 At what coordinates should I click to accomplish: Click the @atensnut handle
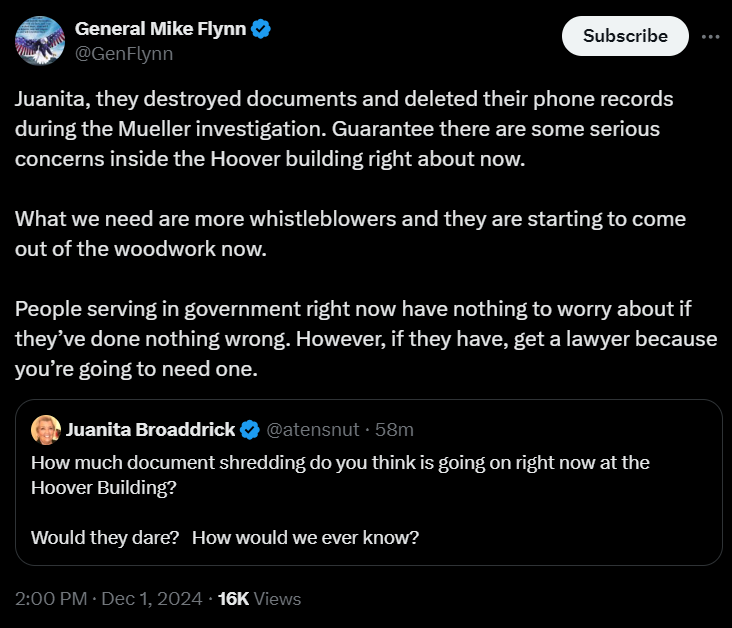pyautogui.click(x=314, y=430)
